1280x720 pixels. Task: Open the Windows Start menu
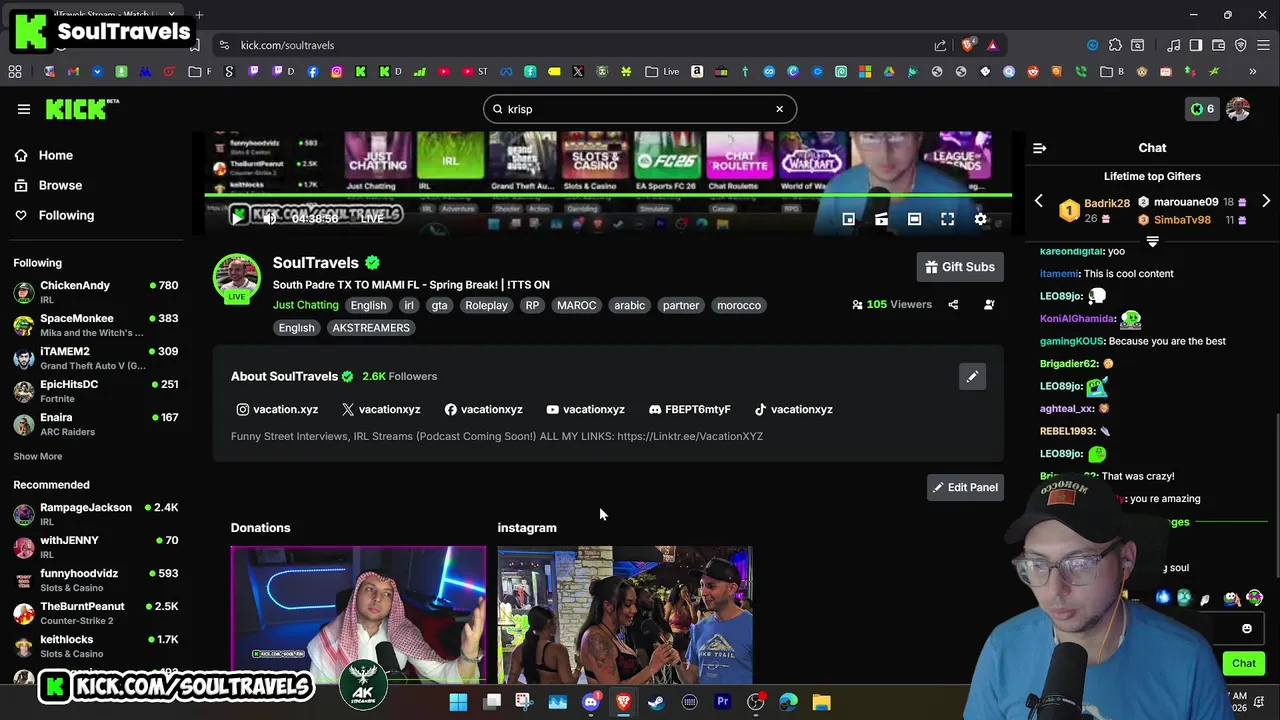458,702
